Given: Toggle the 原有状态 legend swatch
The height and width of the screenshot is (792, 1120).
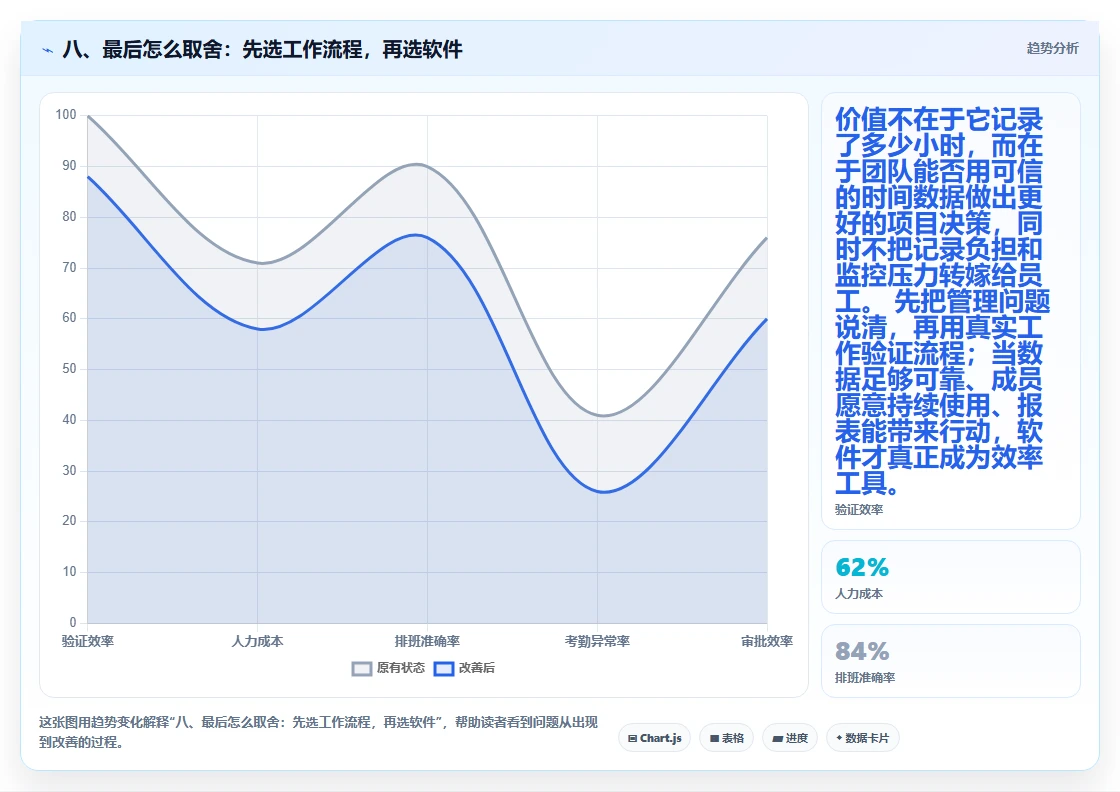Looking at the screenshot, I should click(361, 668).
